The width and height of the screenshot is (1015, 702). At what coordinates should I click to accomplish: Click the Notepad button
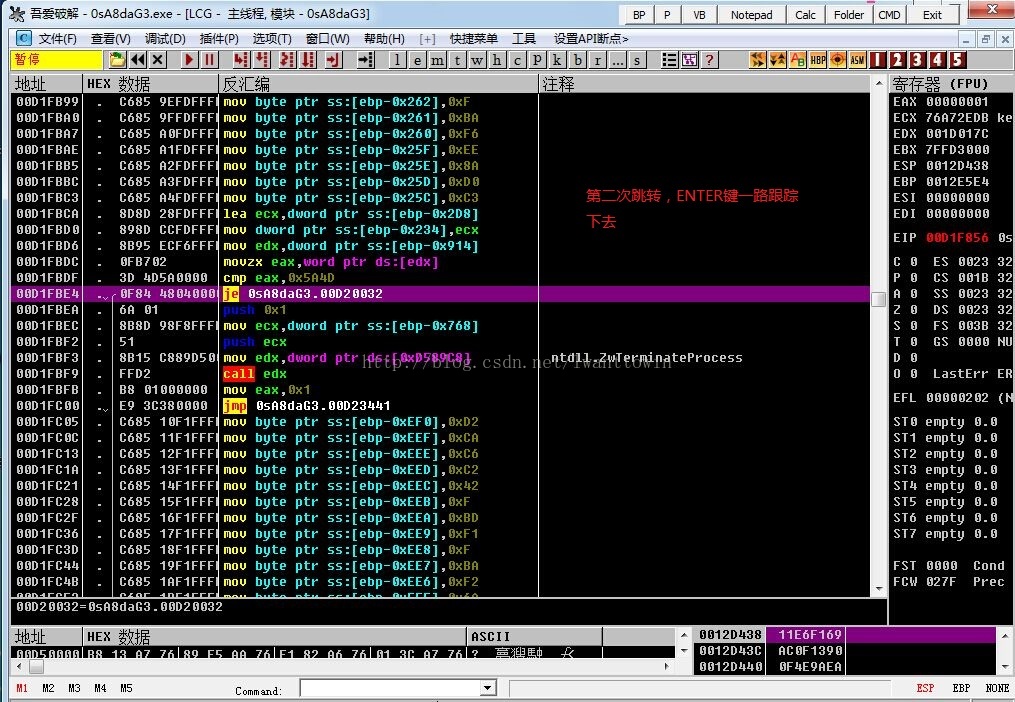752,14
